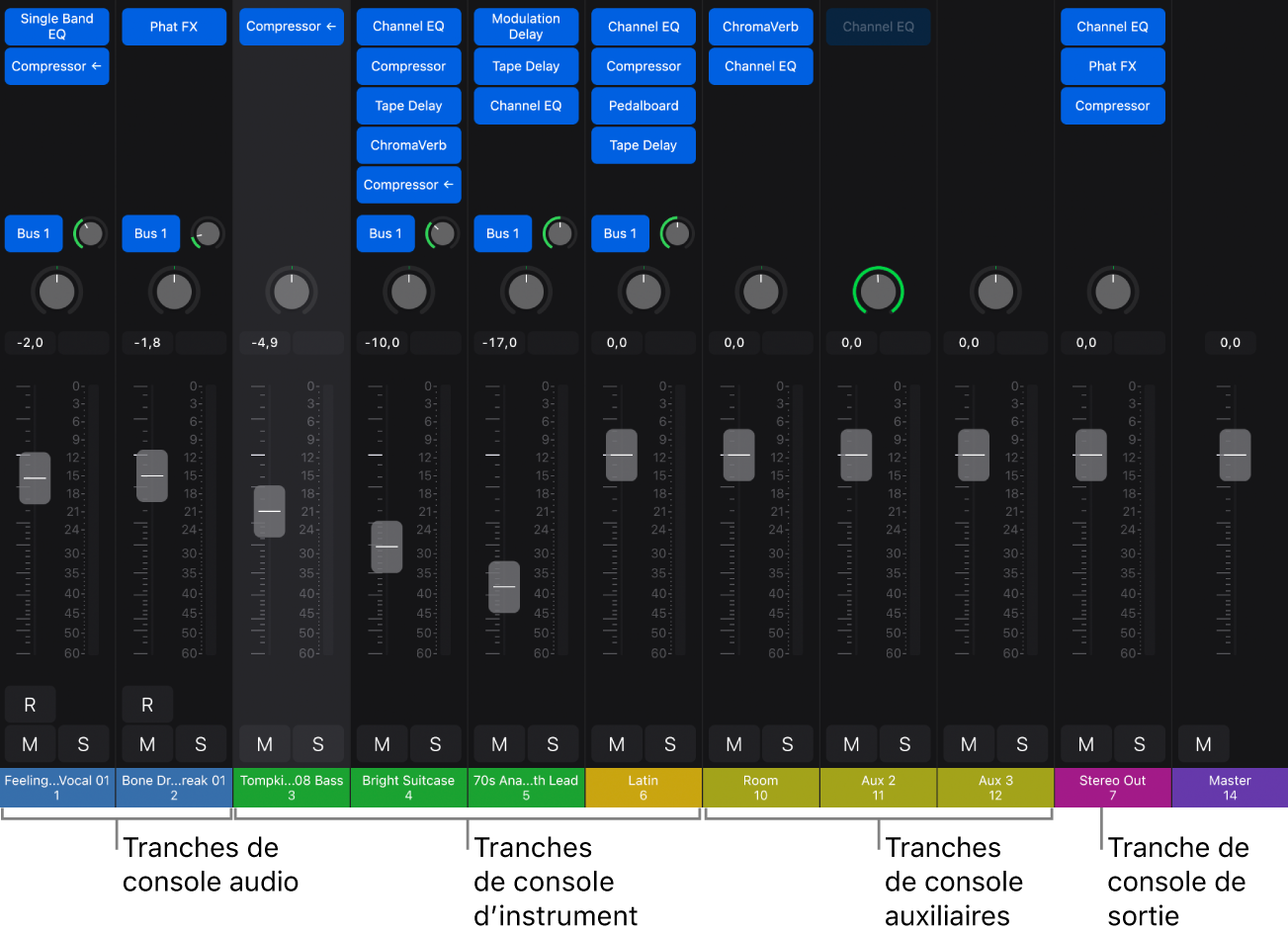Enable record arm on Bone Dr...reak 01

tap(146, 704)
